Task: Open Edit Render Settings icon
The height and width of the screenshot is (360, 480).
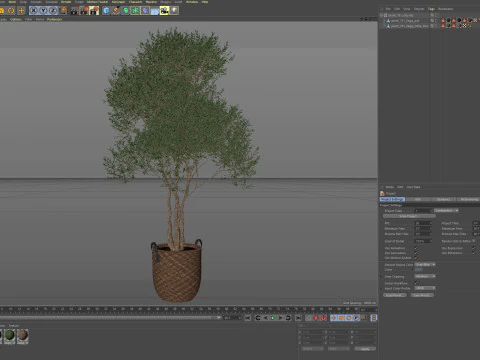Action: click(94, 11)
